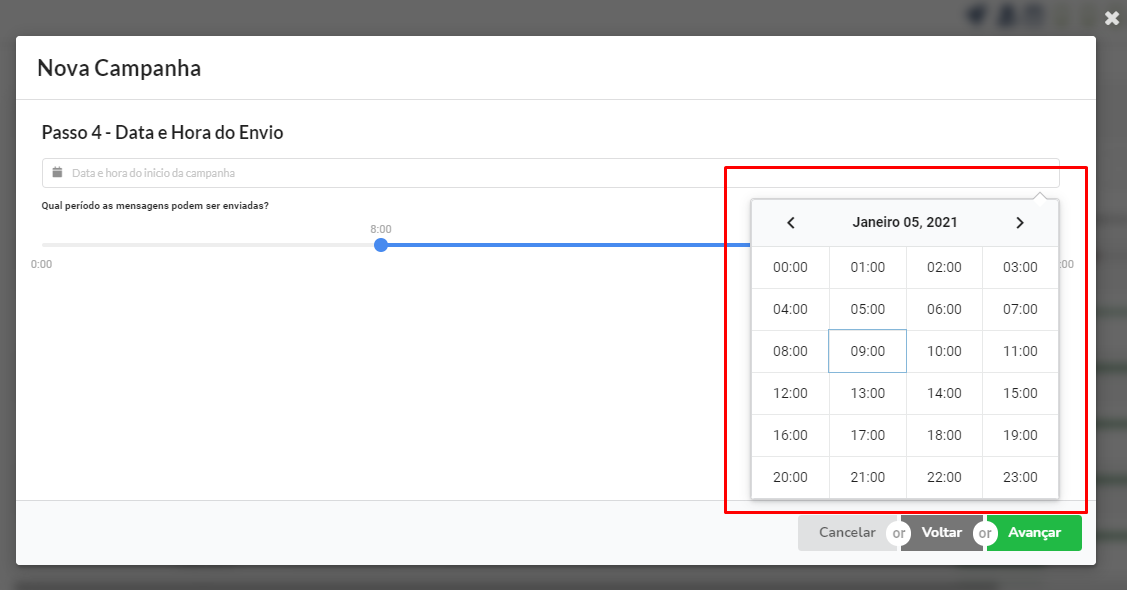Advance to next day with right chevron

point(1019,223)
